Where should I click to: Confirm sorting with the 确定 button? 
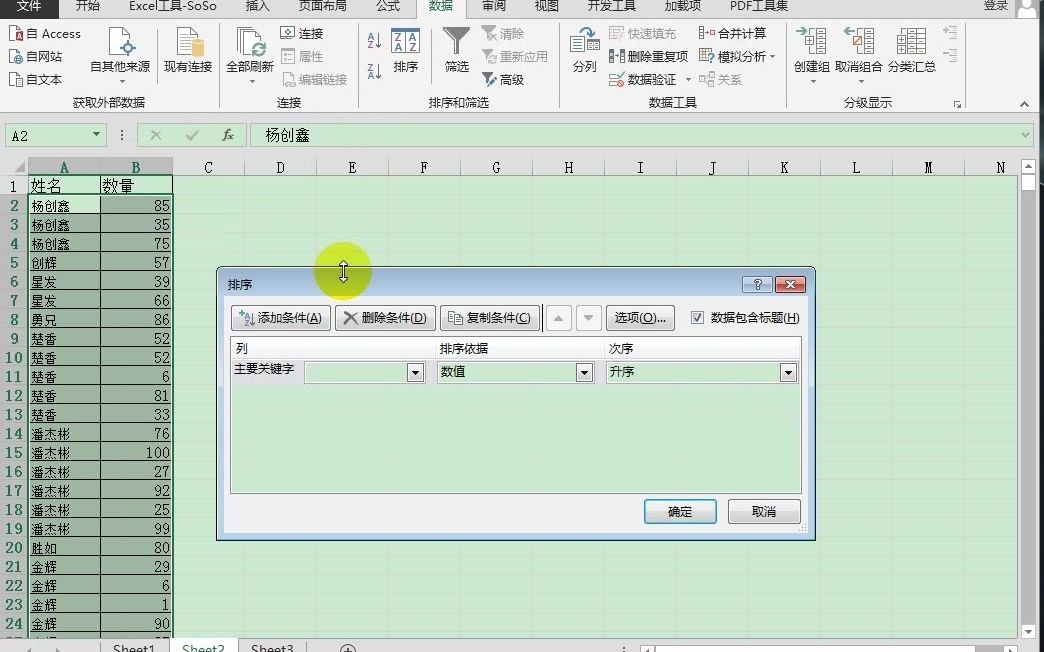680,511
